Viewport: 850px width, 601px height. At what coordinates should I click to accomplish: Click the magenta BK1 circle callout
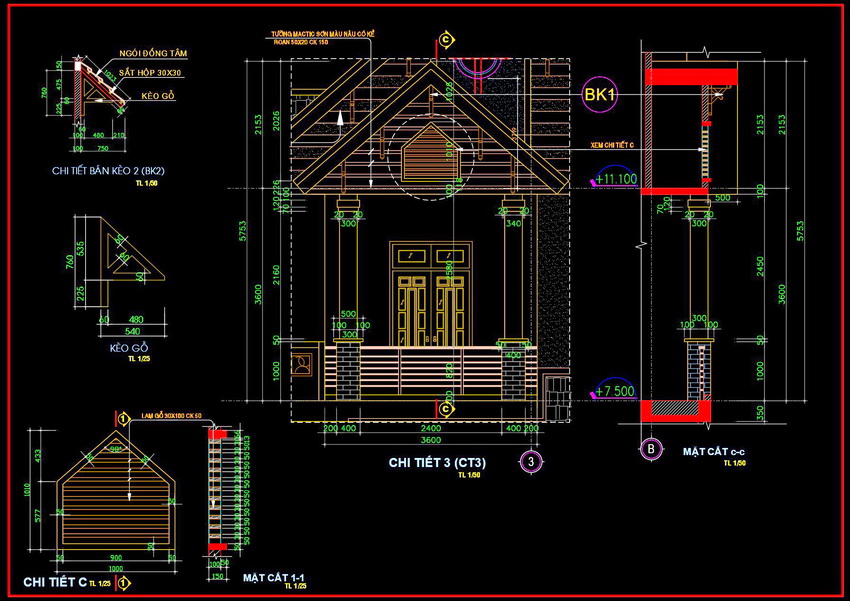click(x=601, y=96)
